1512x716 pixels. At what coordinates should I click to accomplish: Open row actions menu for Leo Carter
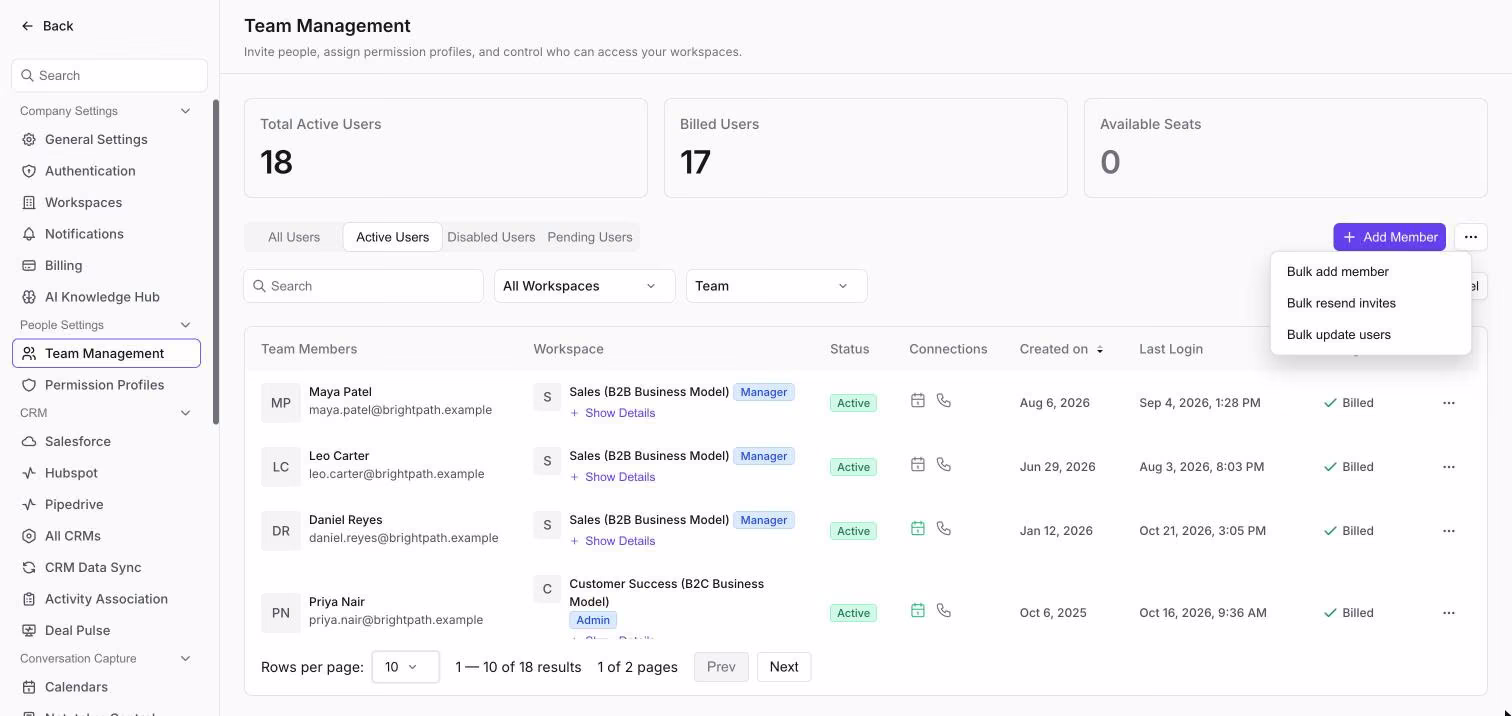(1448, 467)
